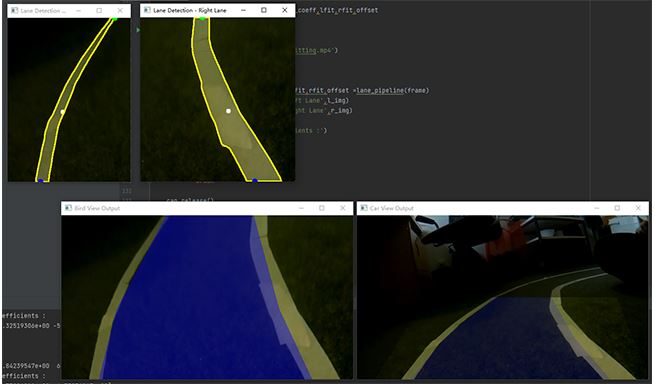
Task: Close the Car View Output window
Action: click(x=638, y=208)
